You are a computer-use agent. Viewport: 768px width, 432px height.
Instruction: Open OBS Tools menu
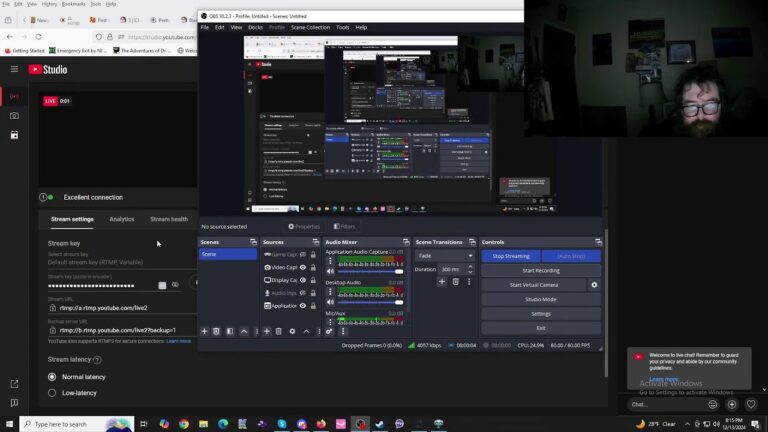pyautogui.click(x=342, y=27)
